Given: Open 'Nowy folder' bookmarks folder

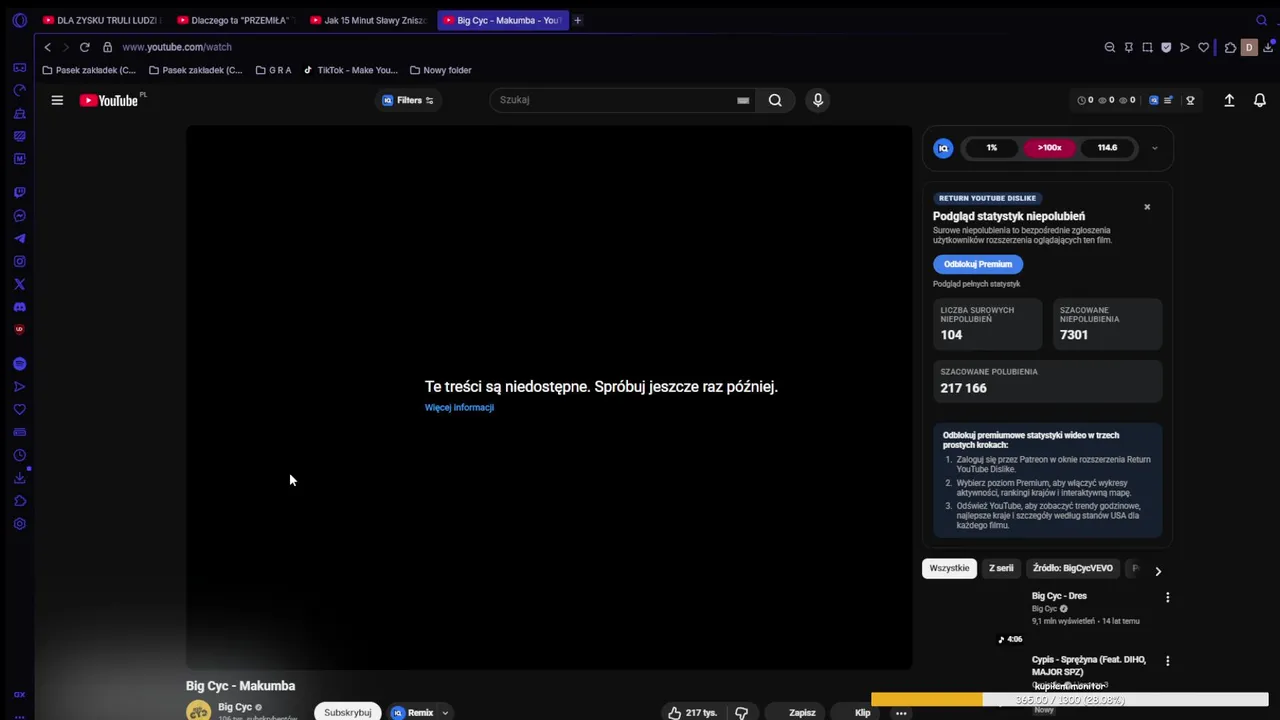Looking at the screenshot, I should [x=441, y=70].
